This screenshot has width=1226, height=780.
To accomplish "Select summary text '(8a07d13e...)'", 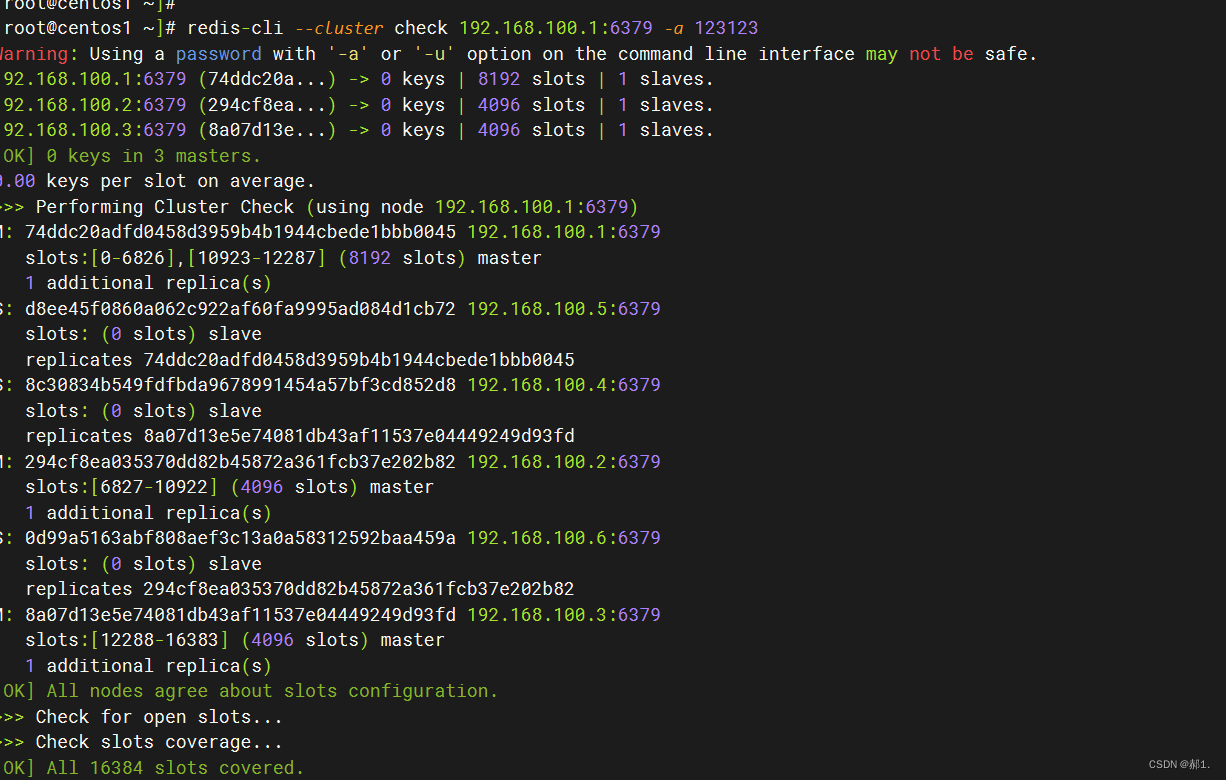I will pyautogui.click(x=267, y=130).
